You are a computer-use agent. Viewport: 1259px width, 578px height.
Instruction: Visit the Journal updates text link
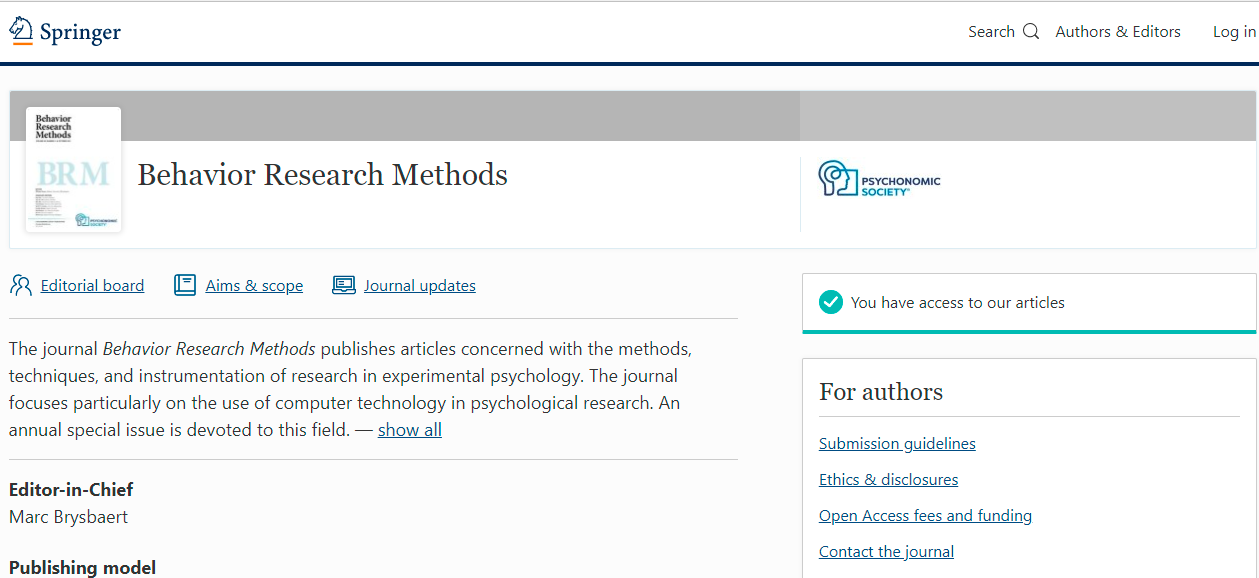(x=419, y=286)
